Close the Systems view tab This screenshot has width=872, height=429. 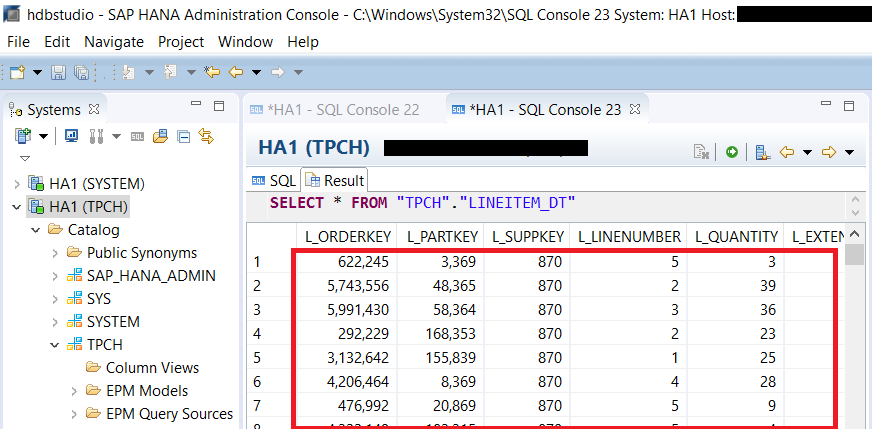(x=94, y=109)
